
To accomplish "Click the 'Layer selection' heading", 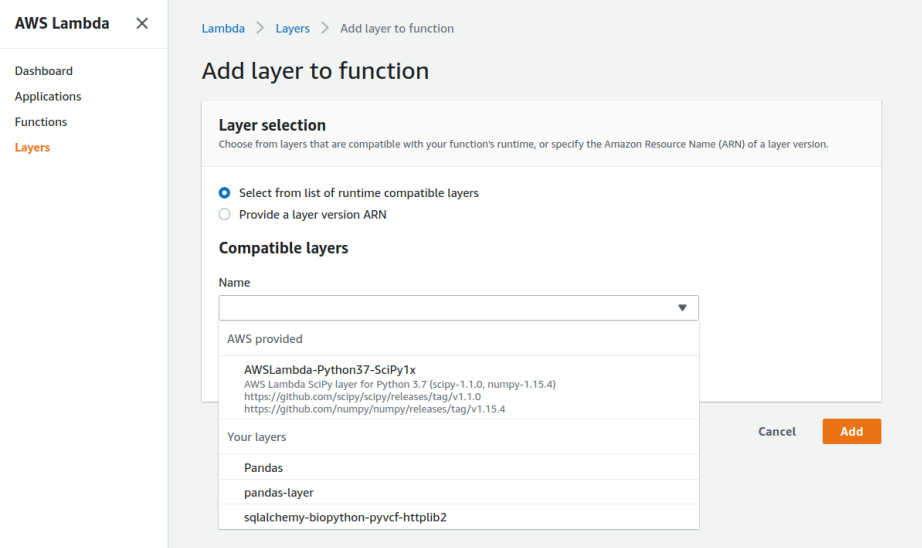I will pos(272,125).
